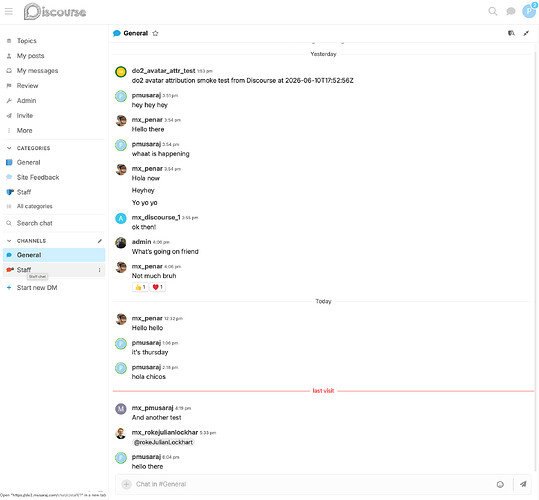Open do2_avatar_attr_test user avatar
Viewport: 539px width, 500px height.
pyautogui.click(x=121, y=72)
